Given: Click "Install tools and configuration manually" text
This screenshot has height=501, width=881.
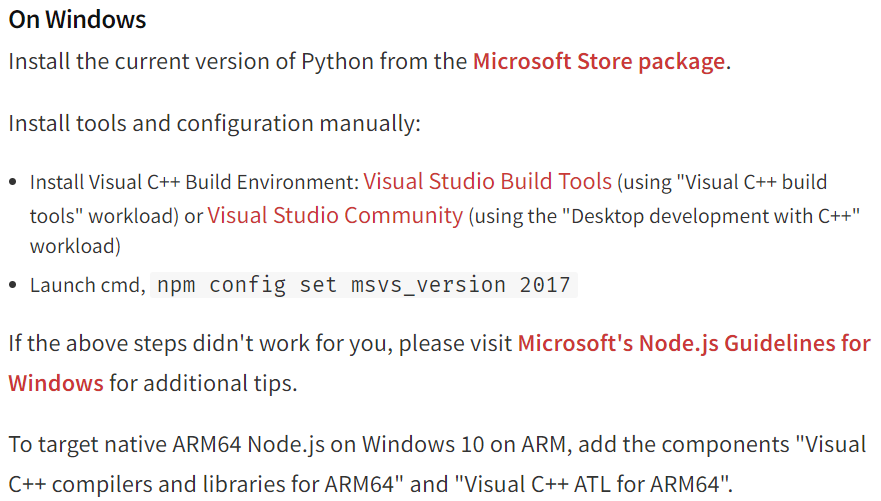Looking at the screenshot, I should (x=214, y=124).
